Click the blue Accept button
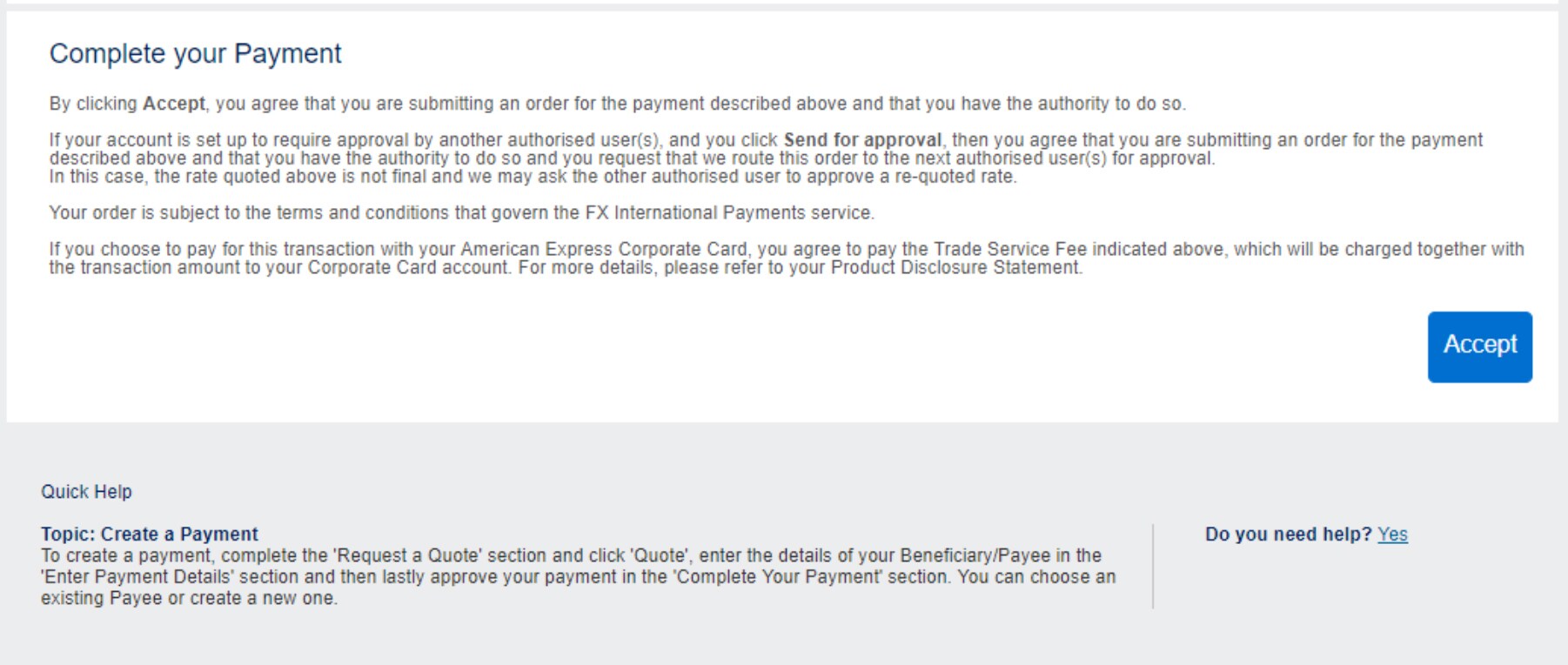This screenshot has height=665, width=1568. pyautogui.click(x=1479, y=346)
